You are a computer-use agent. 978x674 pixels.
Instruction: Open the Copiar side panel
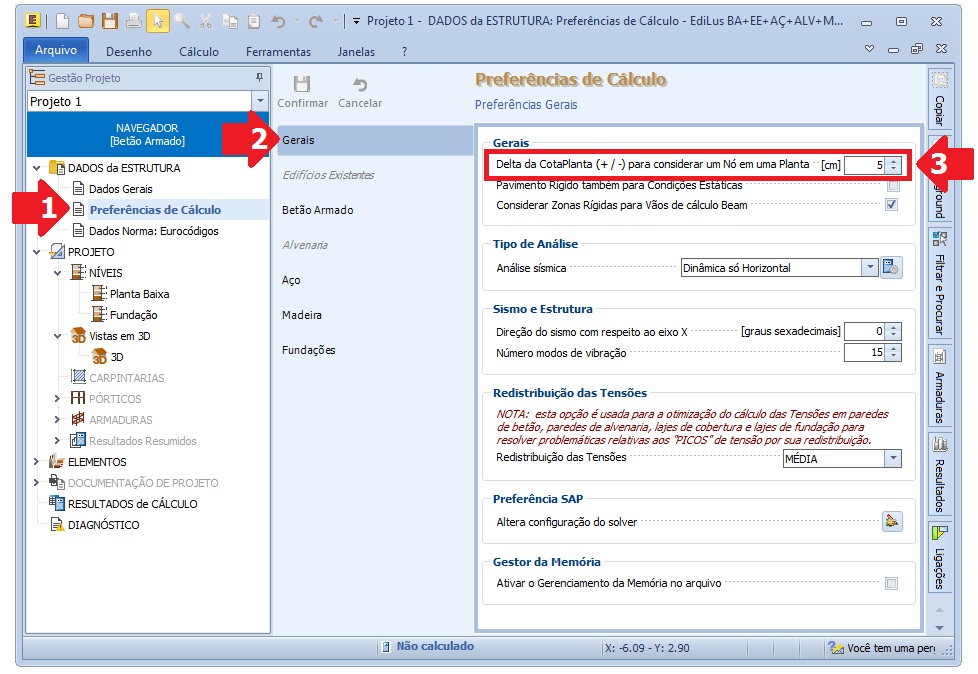click(x=939, y=100)
